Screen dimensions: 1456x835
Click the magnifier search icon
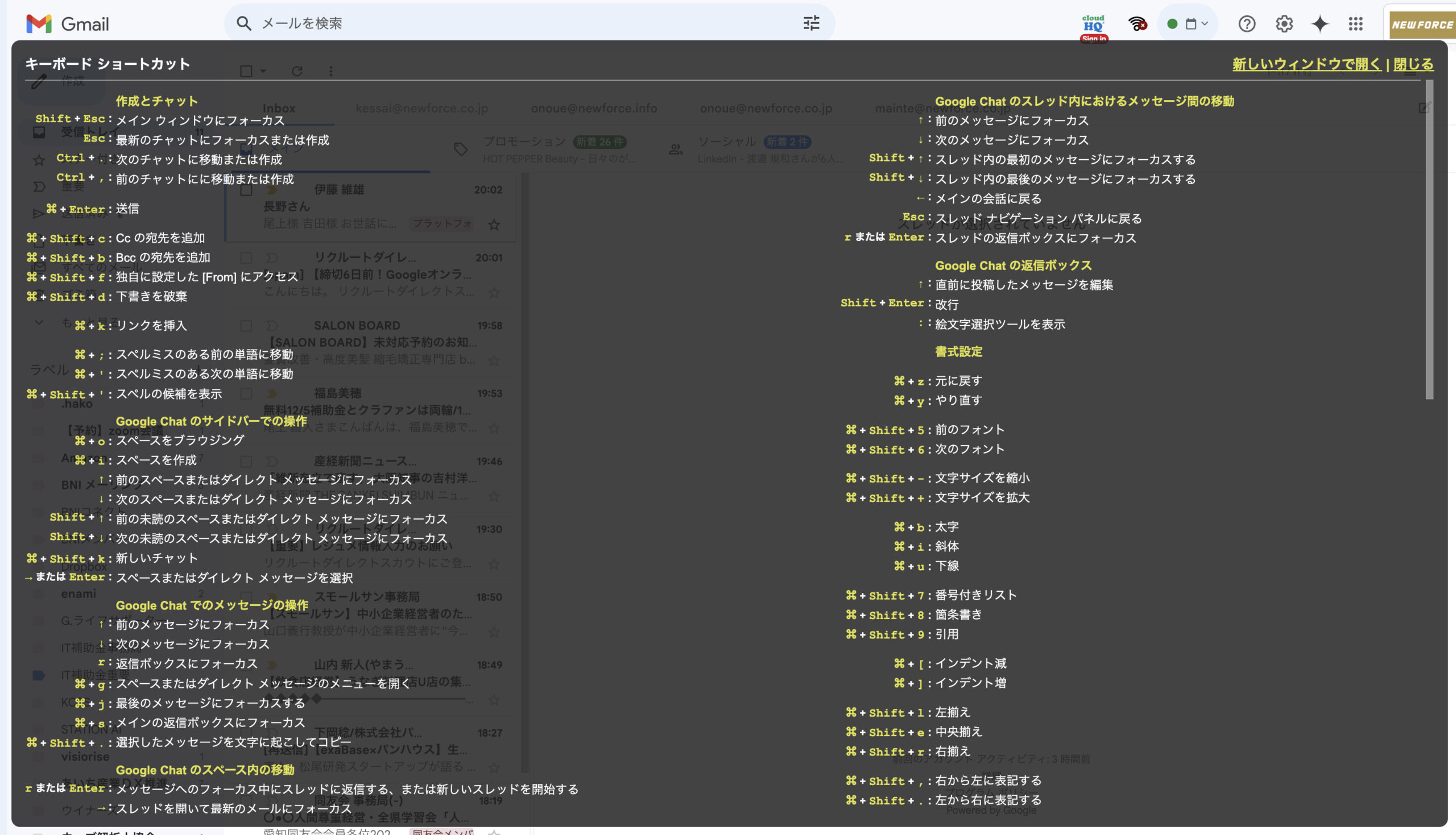coord(244,23)
